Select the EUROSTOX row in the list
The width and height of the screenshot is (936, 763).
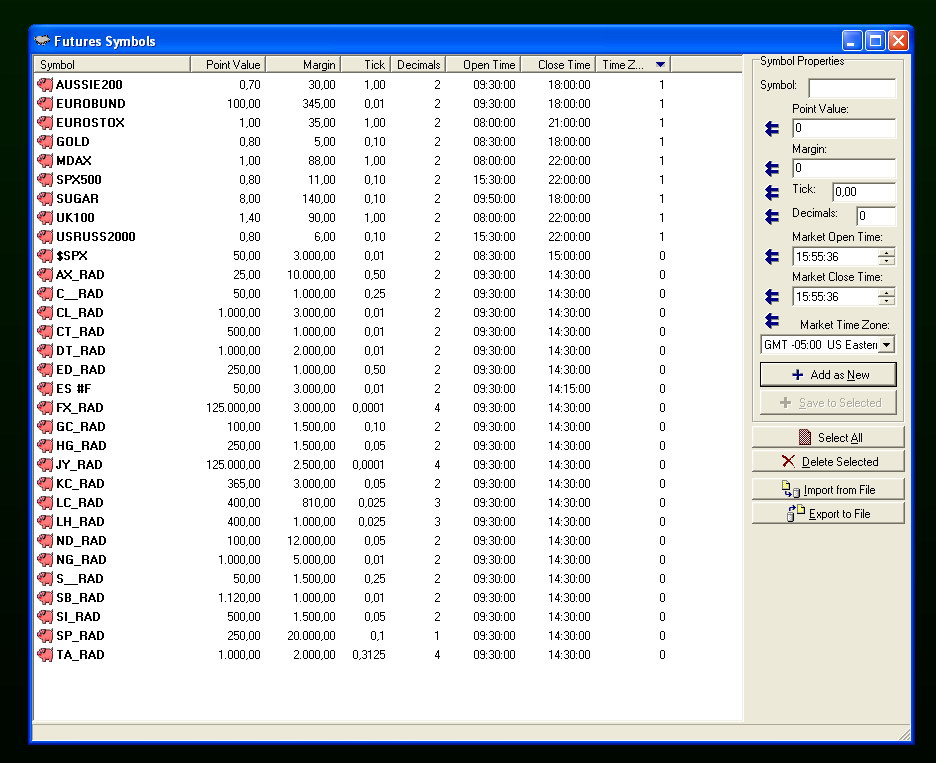pyautogui.click(x=90, y=123)
